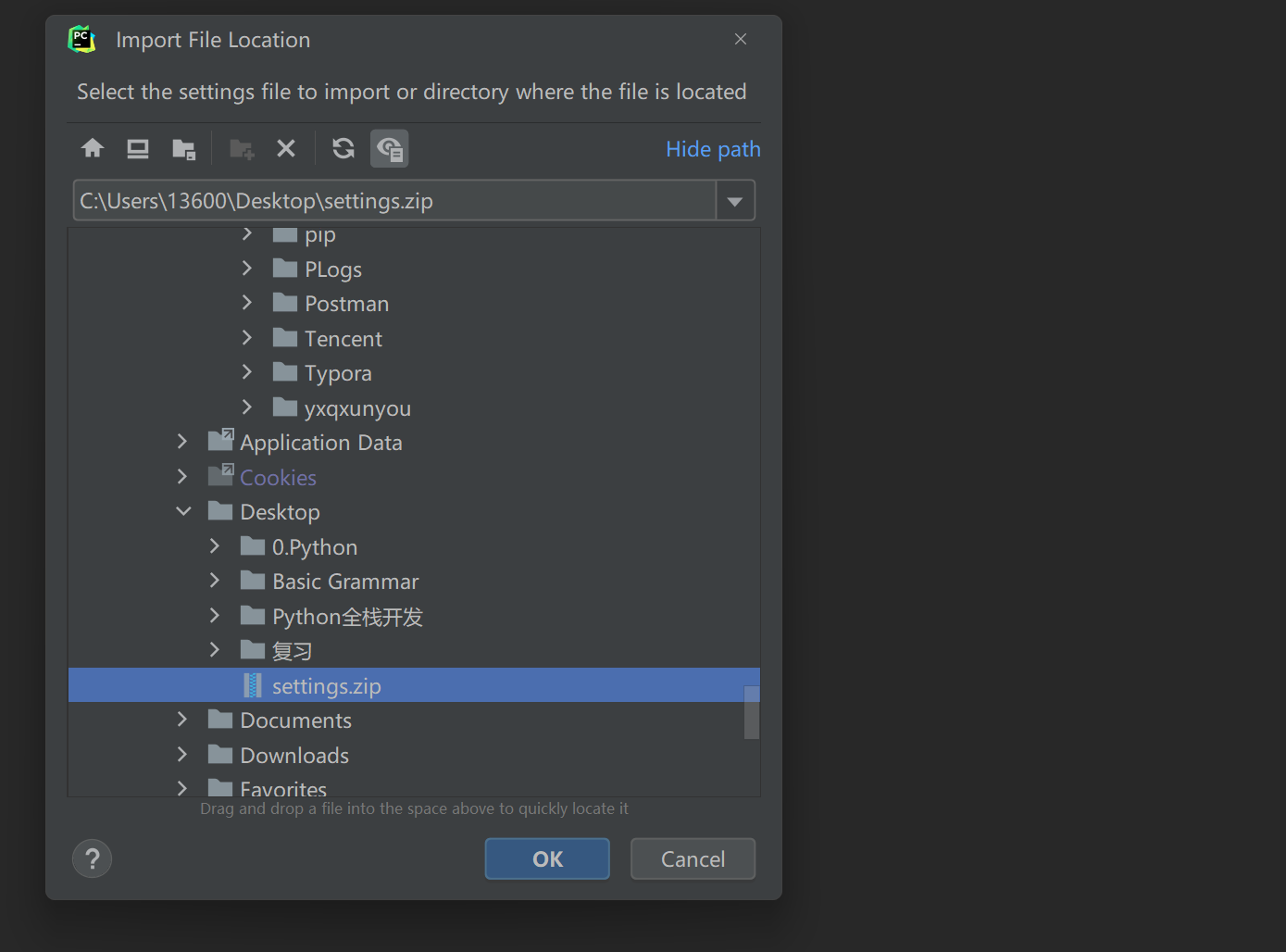This screenshot has height=952, width=1286.
Task: Select the Cookies entry
Action: point(414,477)
